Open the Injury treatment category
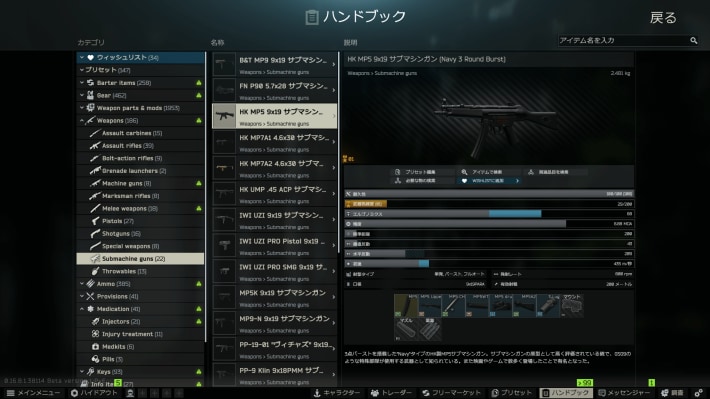This screenshot has height=399, width=710. (140, 334)
